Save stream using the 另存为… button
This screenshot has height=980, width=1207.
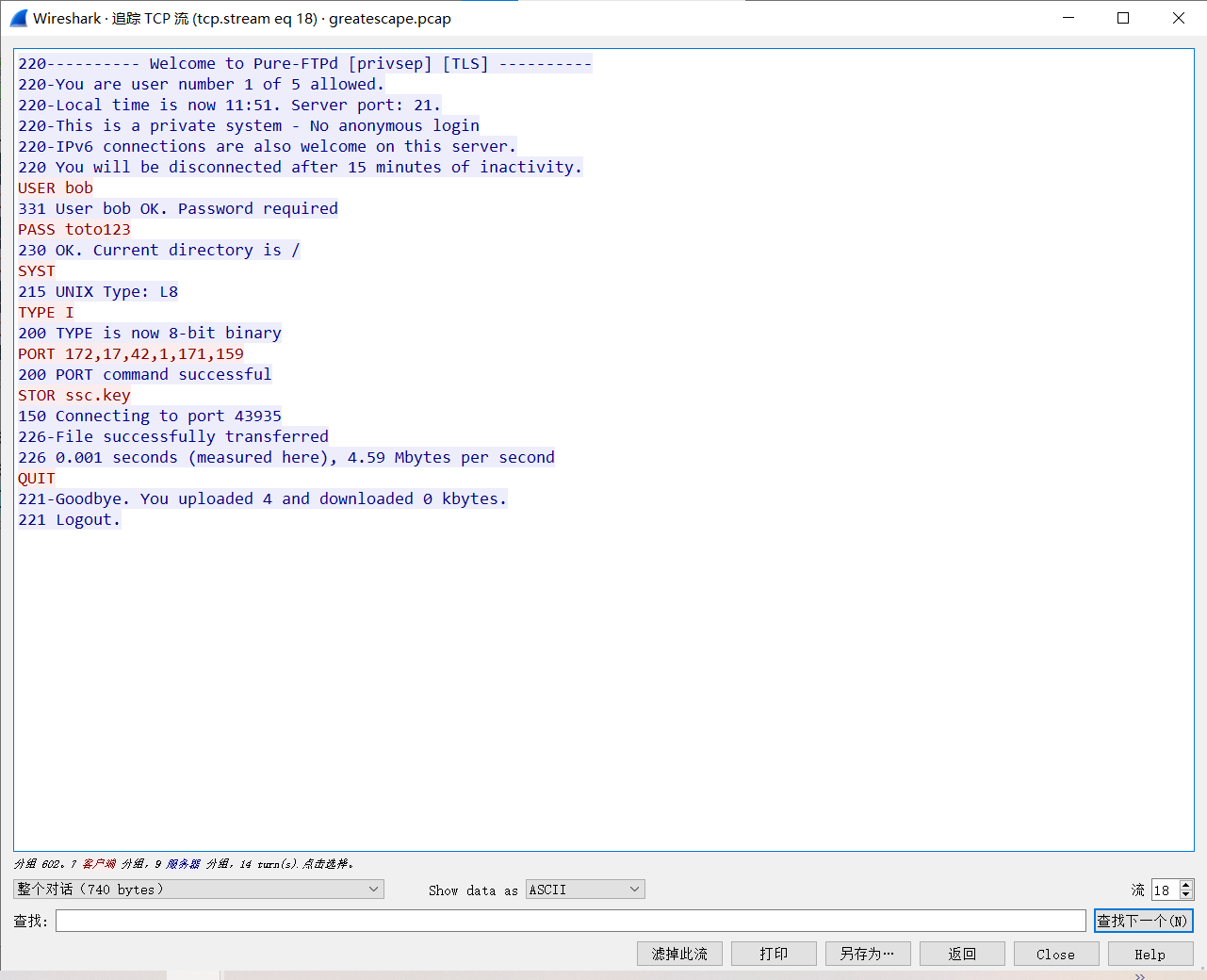868,954
